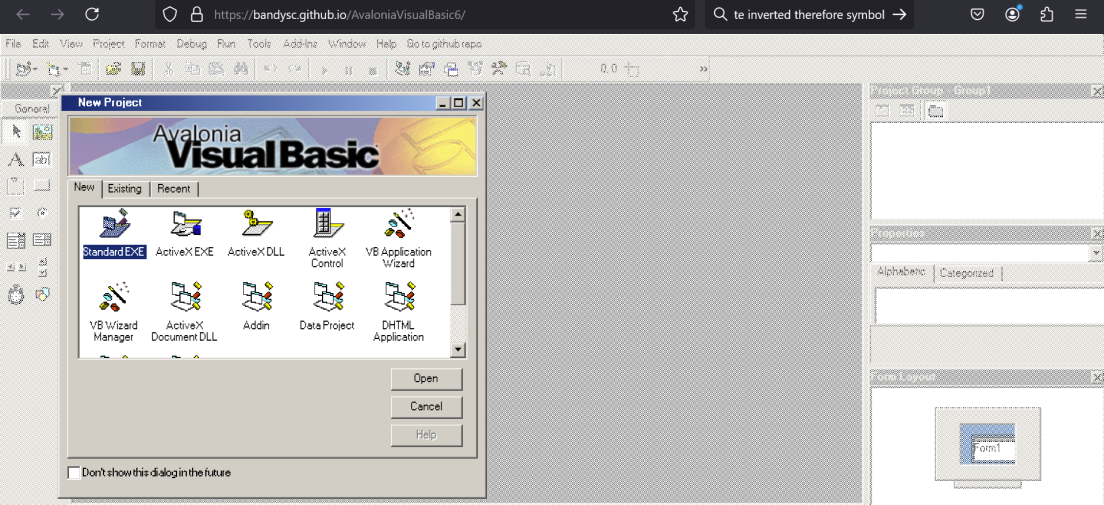Screen dimensions: 1104x505
Task: Select the CheckBox control in toolbox
Action: click(x=16, y=213)
